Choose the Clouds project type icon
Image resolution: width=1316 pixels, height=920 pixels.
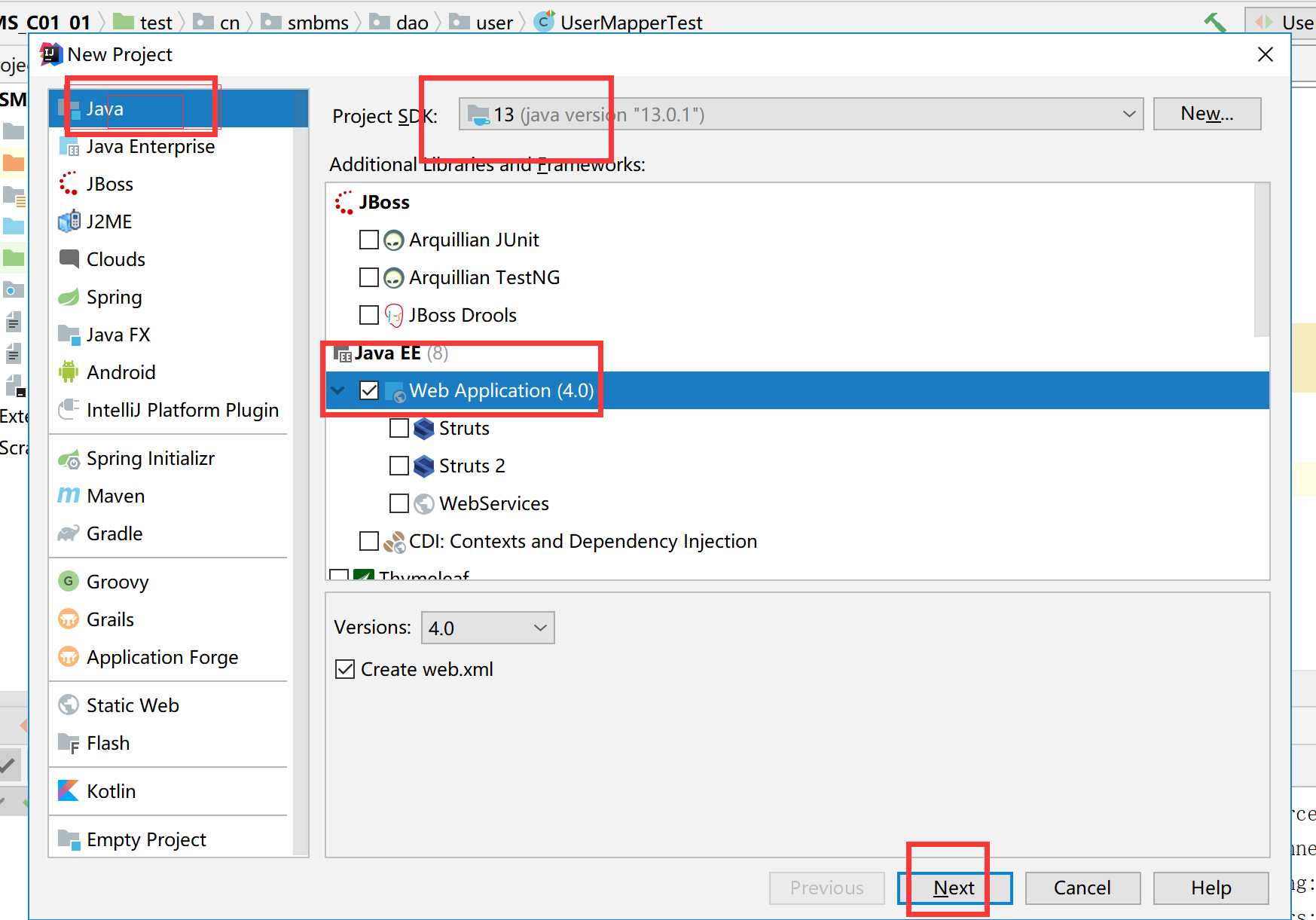coord(69,259)
